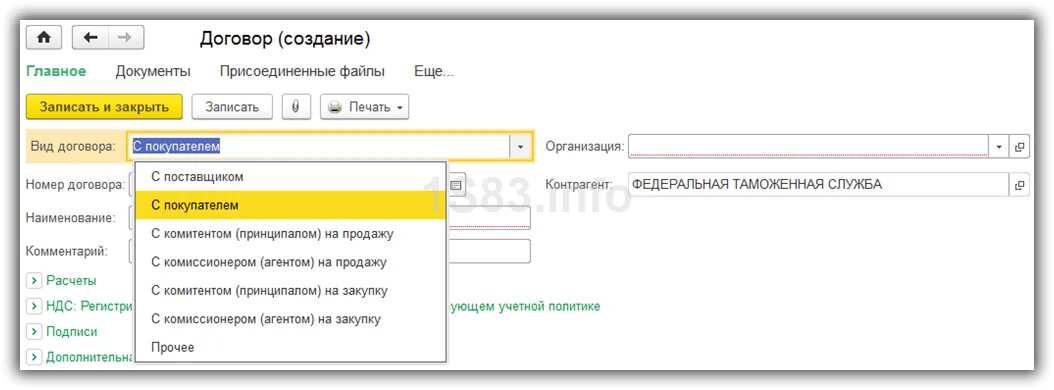Open the Еще... menu
Viewport: 1054px width, 390px height.
pyautogui.click(x=434, y=71)
